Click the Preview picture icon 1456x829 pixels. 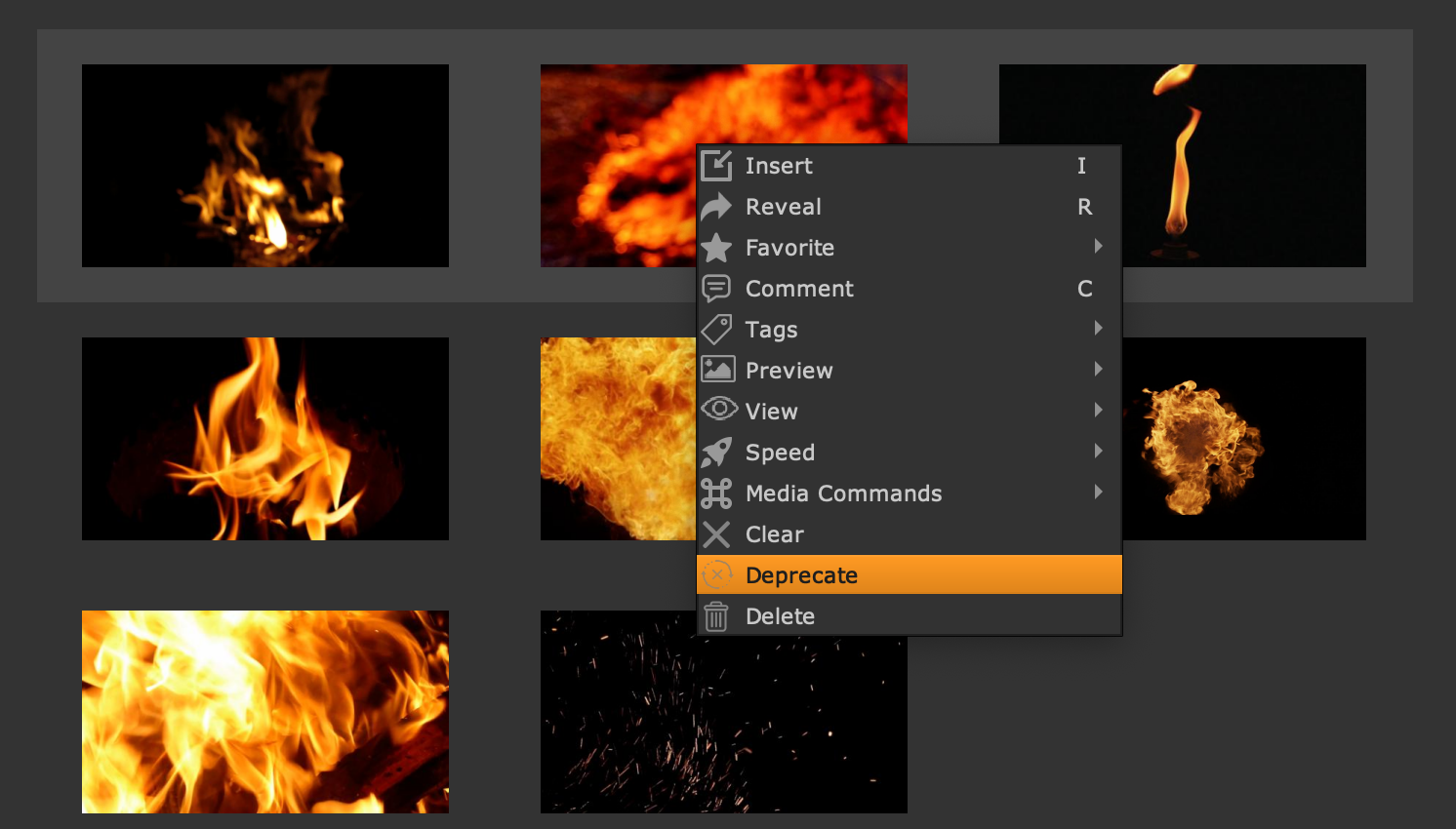tap(718, 370)
